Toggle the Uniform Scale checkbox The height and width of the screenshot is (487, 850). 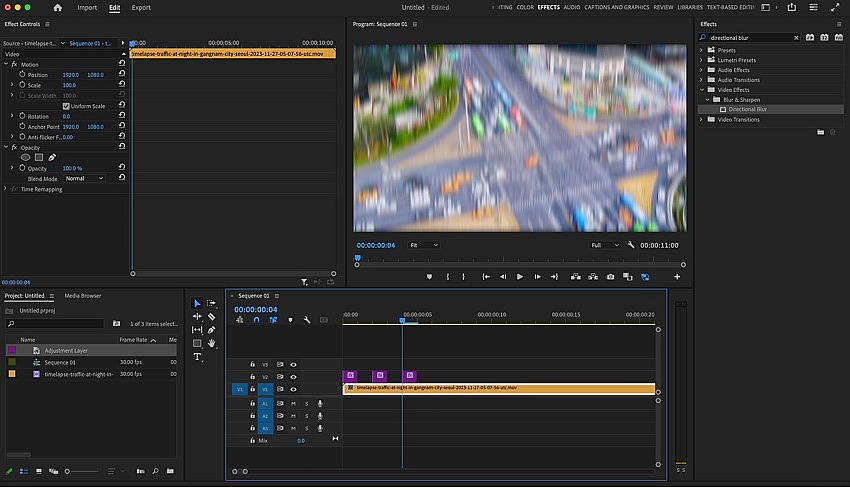click(x=66, y=106)
